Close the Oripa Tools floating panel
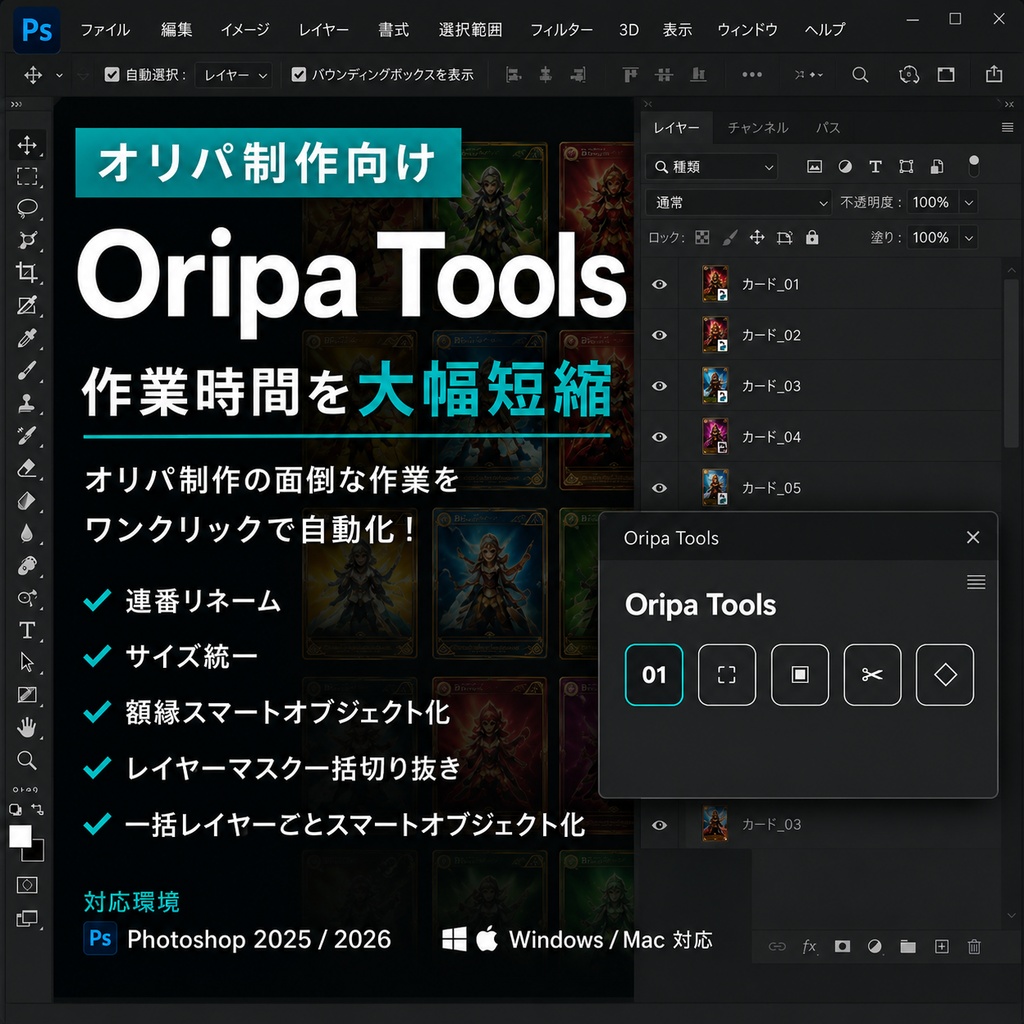This screenshot has height=1024, width=1024. (972, 537)
